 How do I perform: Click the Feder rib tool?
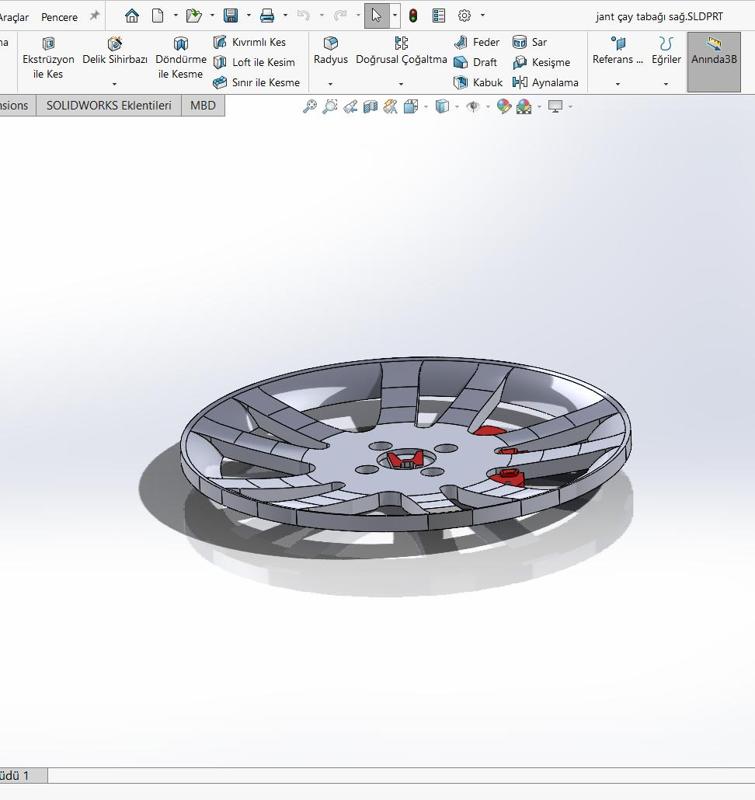pos(476,42)
